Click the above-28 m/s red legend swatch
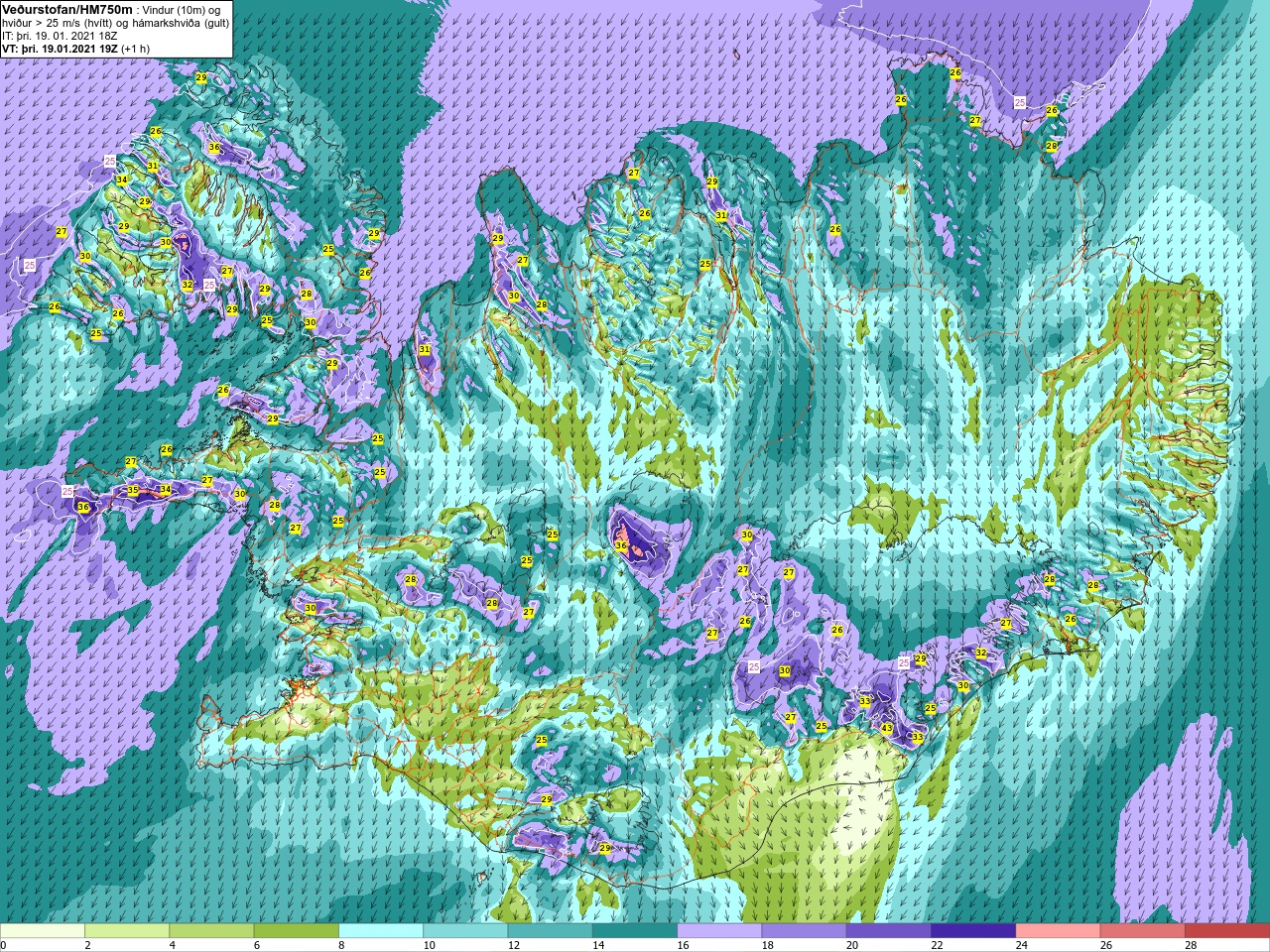1270x952 pixels. (1226, 931)
